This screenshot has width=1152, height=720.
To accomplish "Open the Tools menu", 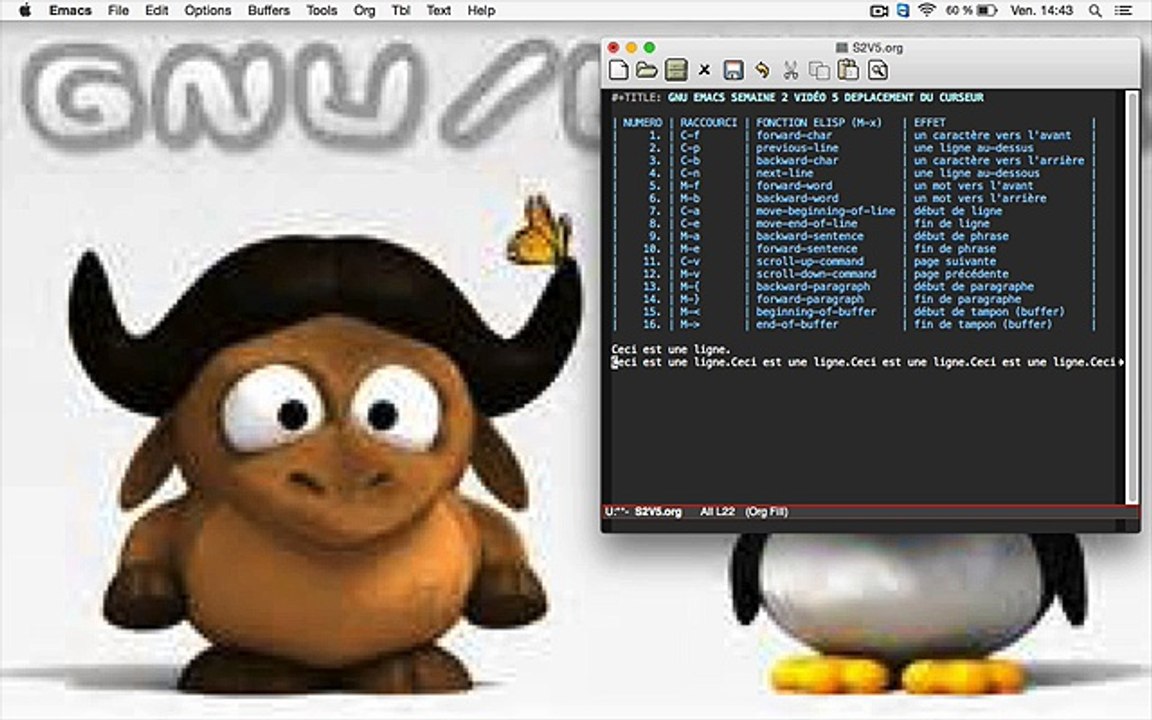I will coord(322,10).
